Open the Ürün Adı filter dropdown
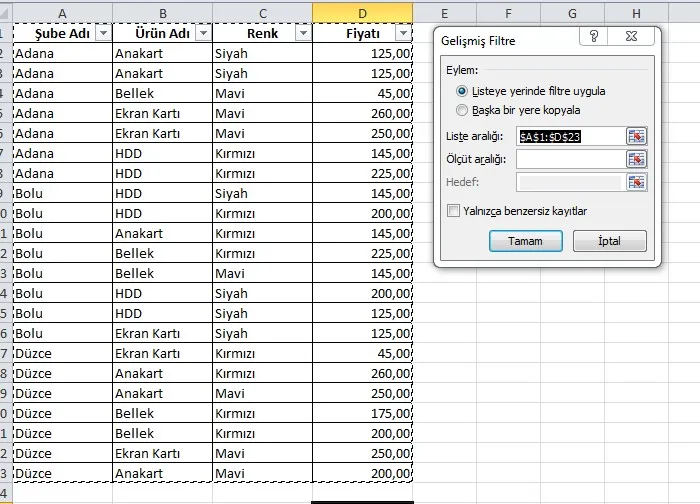The width and height of the screenshot is (700, 504). [202, 33]
